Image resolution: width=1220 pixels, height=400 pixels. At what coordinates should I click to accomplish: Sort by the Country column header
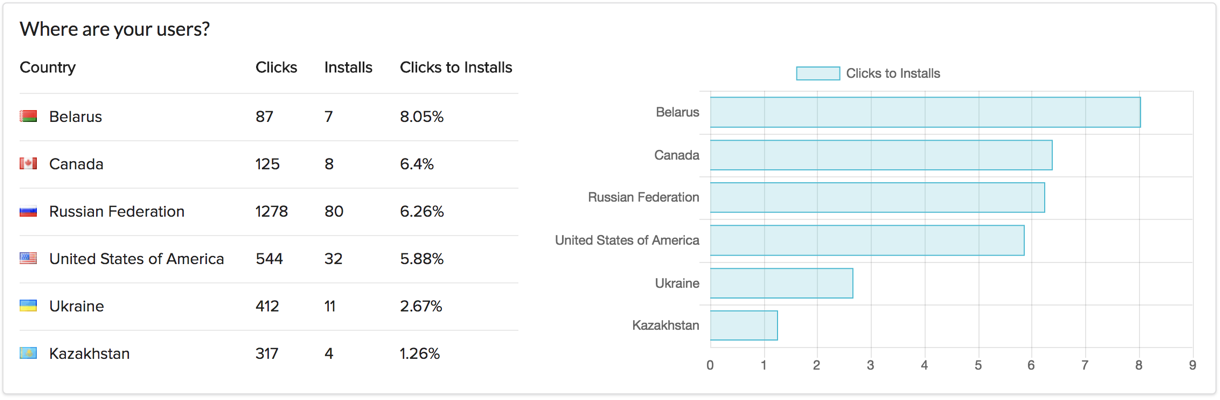[48, 67]
